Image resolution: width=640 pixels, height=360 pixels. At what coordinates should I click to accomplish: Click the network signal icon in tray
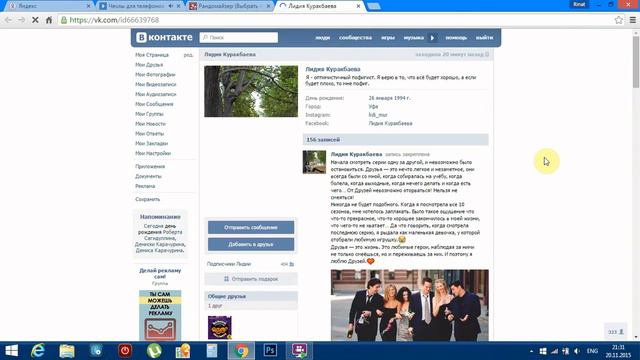click(x=554, y=351)
